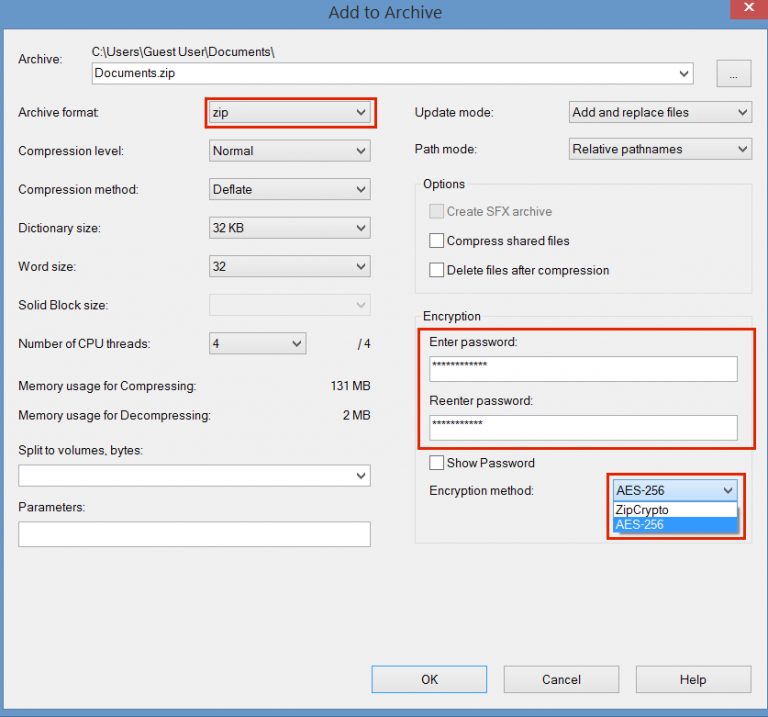This screenshot has height=717, width=768.
Task: Click the OK button
Action: pos(429,679)
